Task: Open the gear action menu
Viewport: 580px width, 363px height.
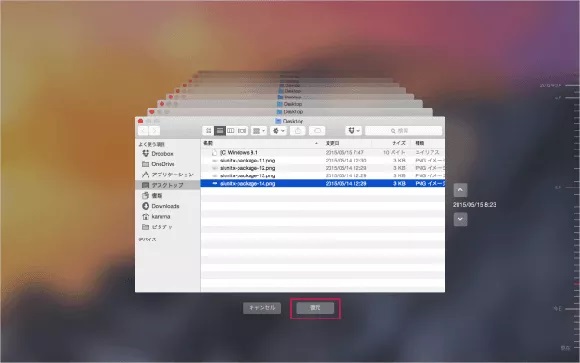Action: (x=278, y=131)
